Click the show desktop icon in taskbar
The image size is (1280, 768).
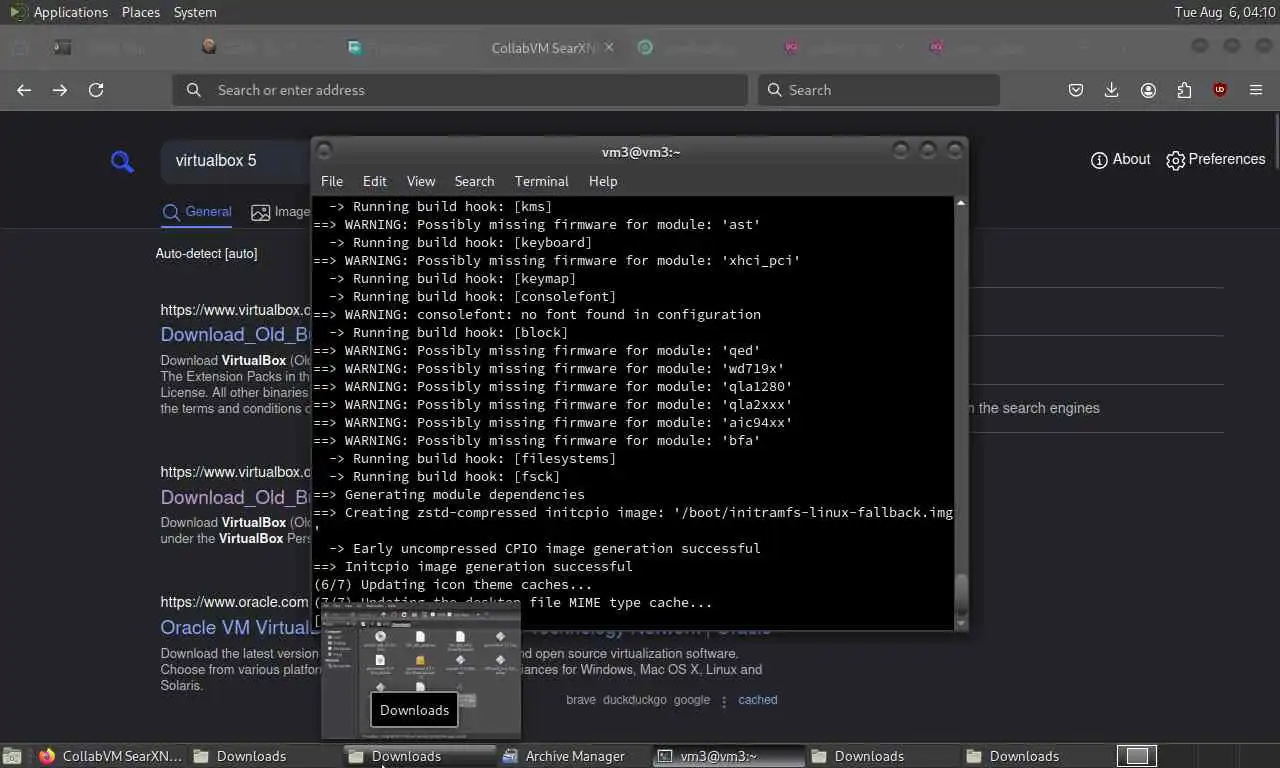click(12, 756)
